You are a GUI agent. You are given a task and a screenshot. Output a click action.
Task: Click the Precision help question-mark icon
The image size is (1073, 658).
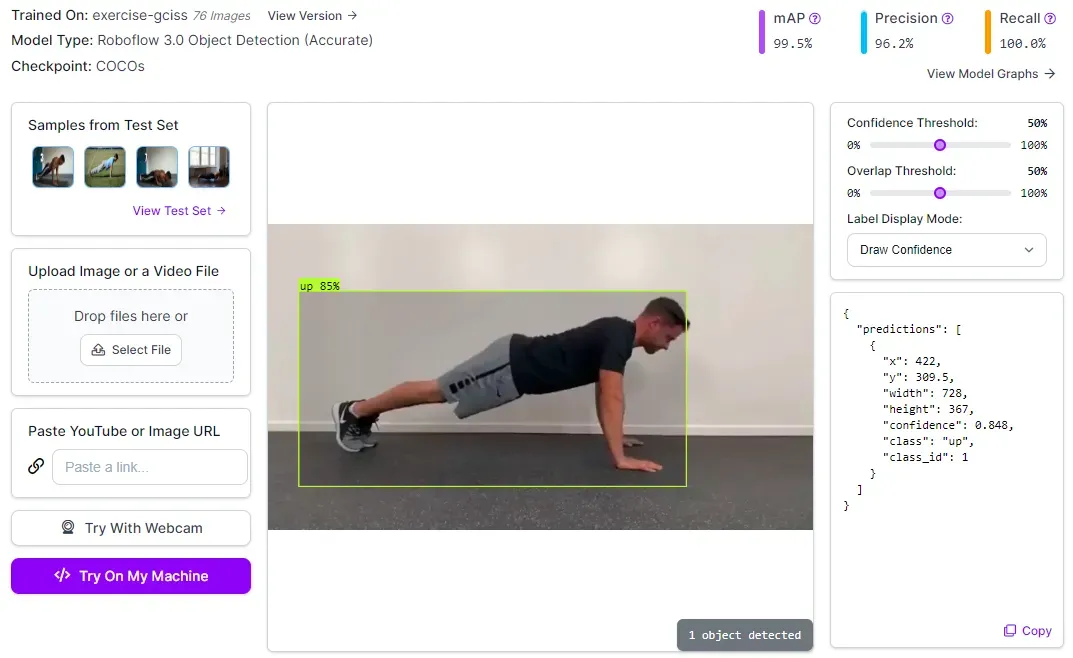click(948, 18)
